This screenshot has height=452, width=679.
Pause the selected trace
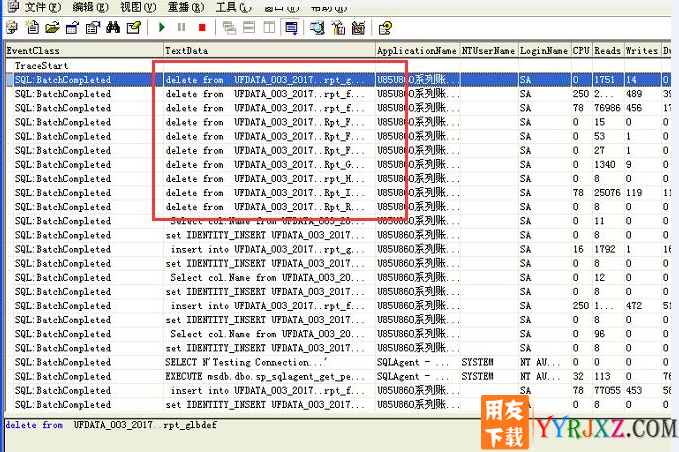[181, 28]
